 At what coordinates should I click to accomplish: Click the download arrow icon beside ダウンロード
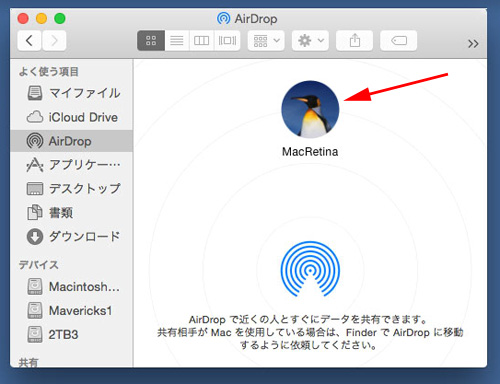pos(35,237)
